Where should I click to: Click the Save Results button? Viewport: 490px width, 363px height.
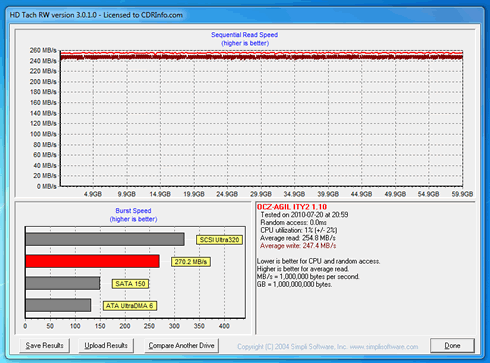(45, 346)
